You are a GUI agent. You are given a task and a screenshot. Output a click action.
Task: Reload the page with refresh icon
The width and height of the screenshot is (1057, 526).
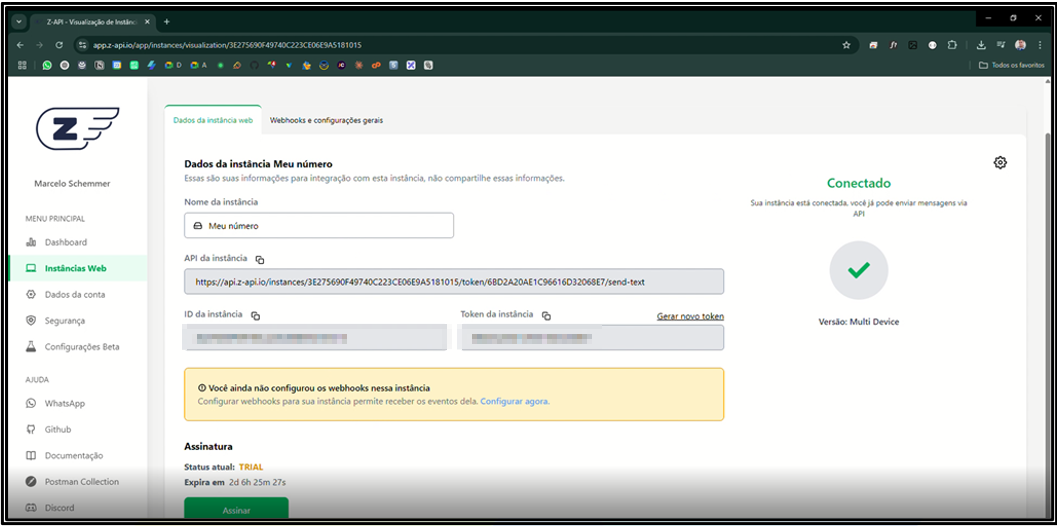(x=59, y=45)
